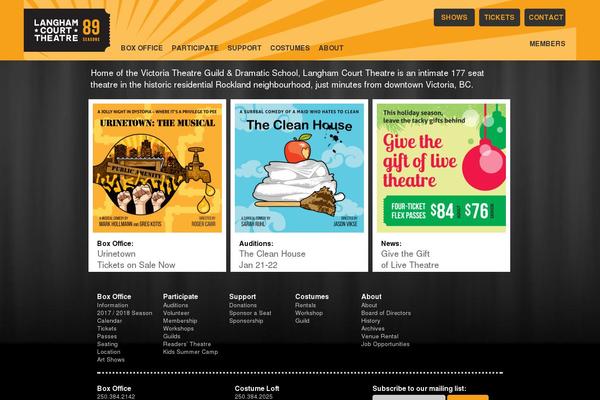This screenshot has height=400, width=600.
Task: Open the footer Auditions link
Action: [175, 305]
